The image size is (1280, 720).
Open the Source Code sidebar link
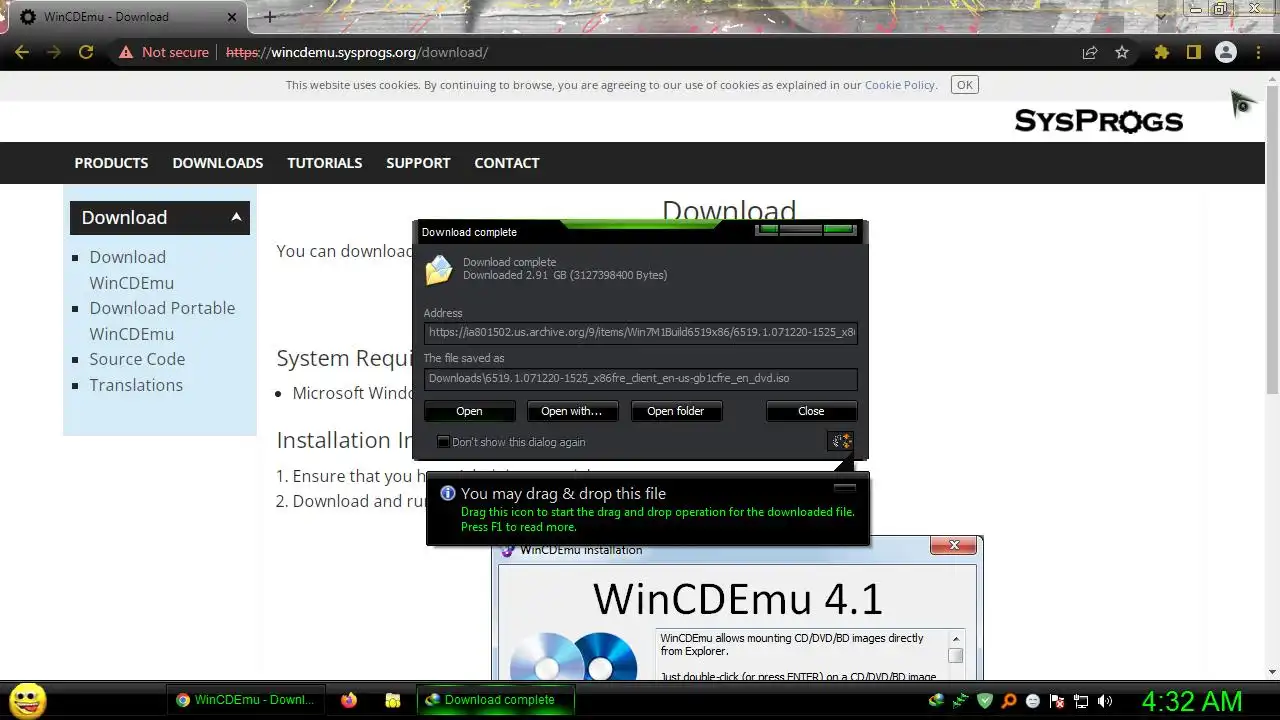pos(137,359)
